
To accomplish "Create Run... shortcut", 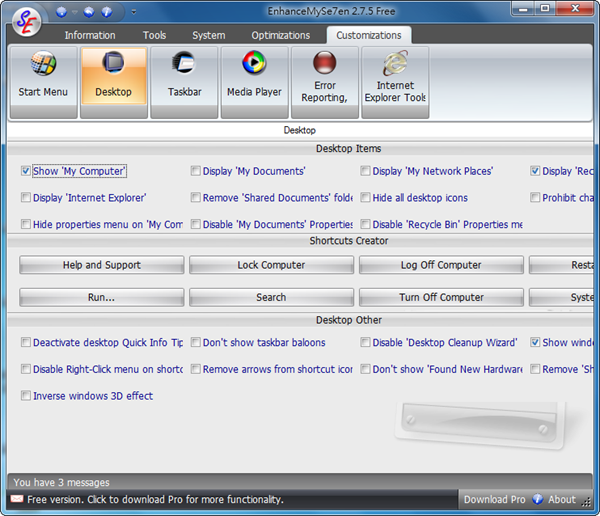I will tap(102, 297).
